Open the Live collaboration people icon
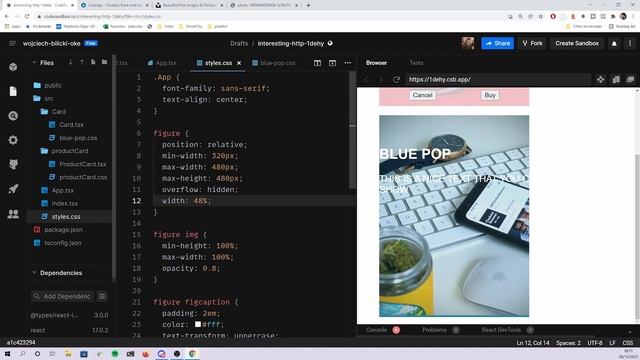The width and height of the screenshot is (640, 360). pyautogui.click(x=13, y=213)
